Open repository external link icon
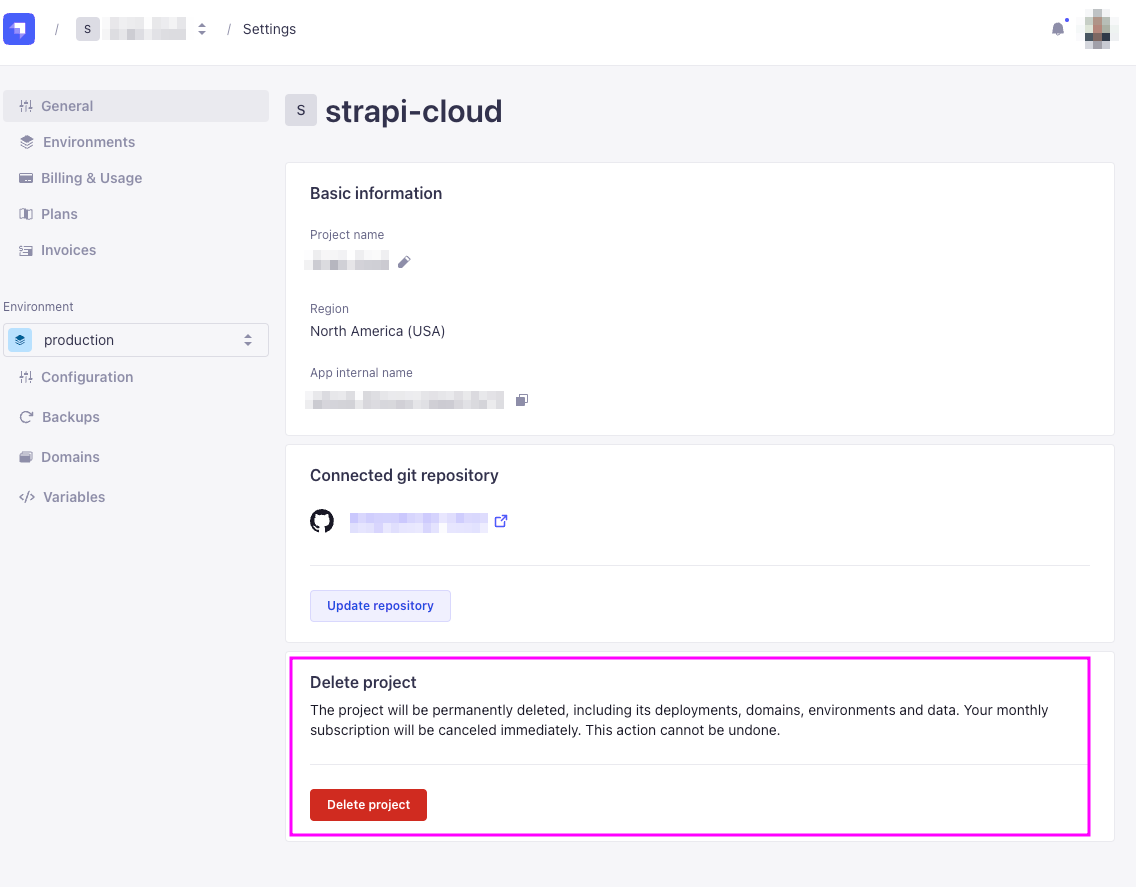The height and width of the screenshot is (887, 1136). (501, 521)
